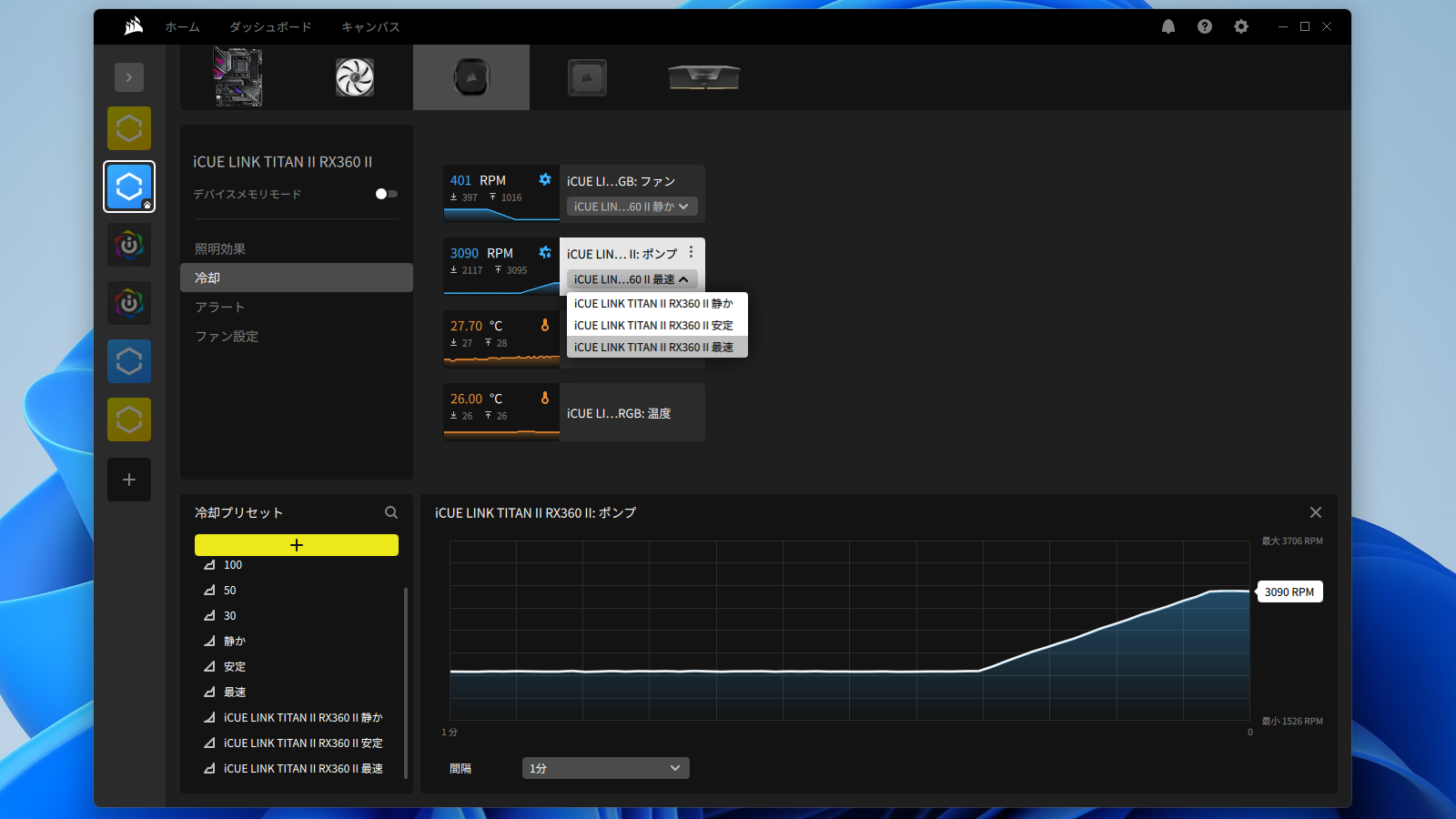The width and height of the screenshot is (1456, 819).
Task: Select the motherboard device thumbnail
Action: (238, 77)
